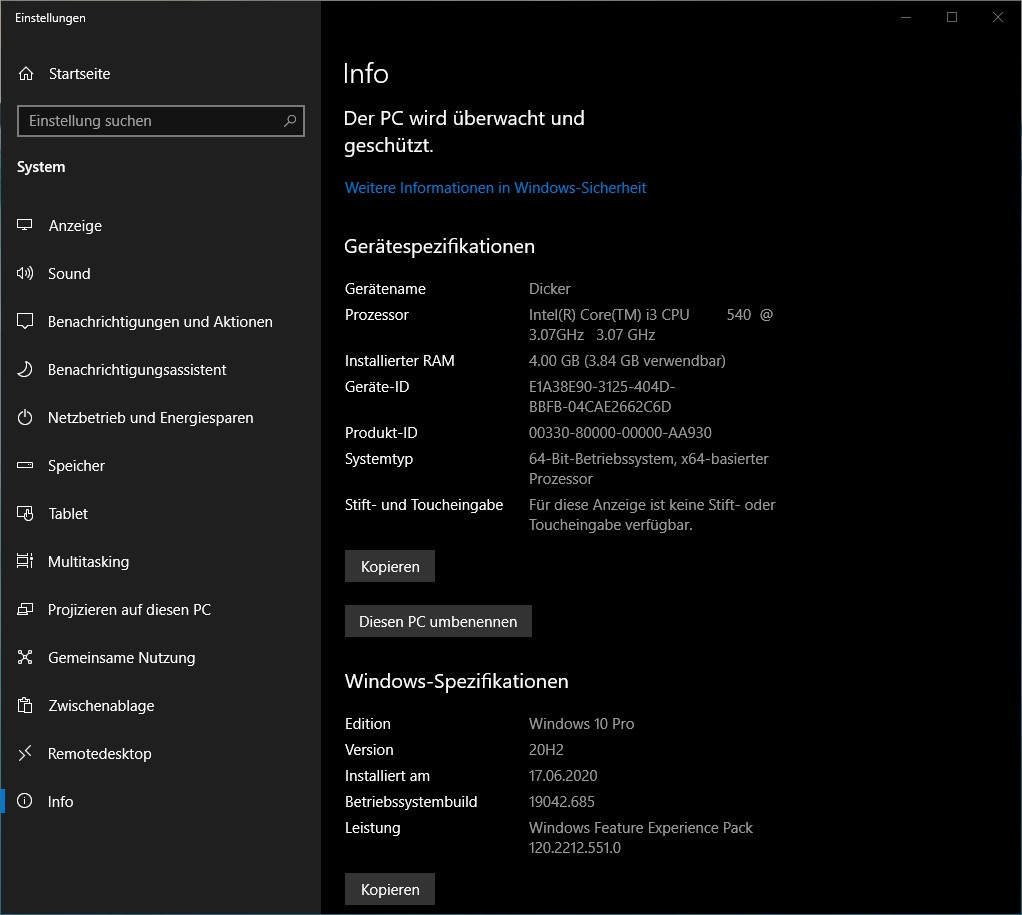This screenshot has height=915, width=1022.
Task: Click Kopieren under Windows-Spezifikationen
Action: click(x=390, y=889)
